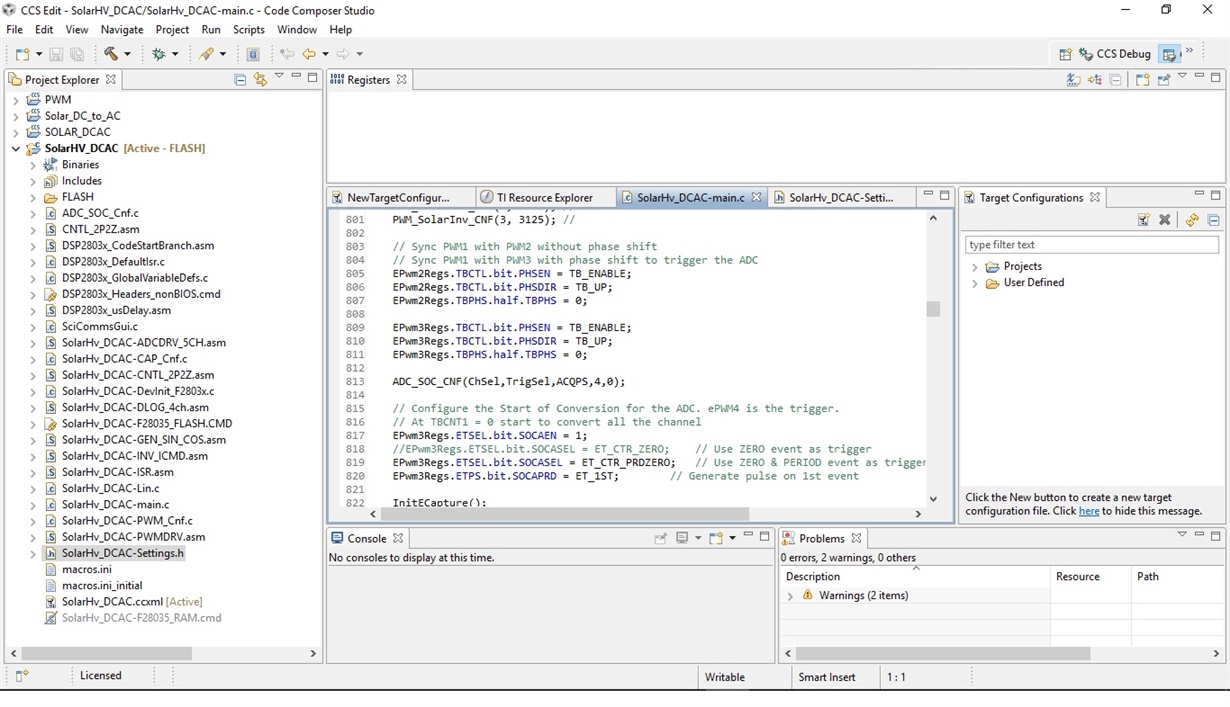Click the editor horizontal scrollbar thumb
Viewport: 1230px width, 707px height.
(x=567, y=514)
